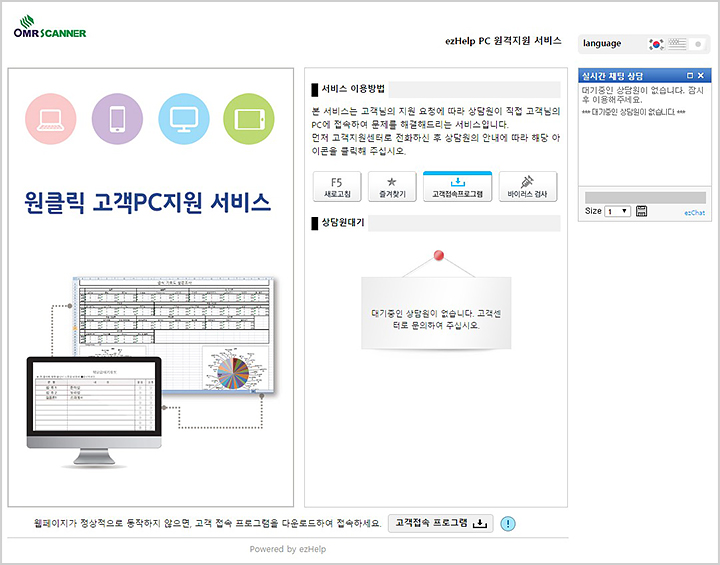Close the 실시간 채팅 상담 chat panel
The height and width of the screenshot is (565, 720).
(x=701, y=76)
